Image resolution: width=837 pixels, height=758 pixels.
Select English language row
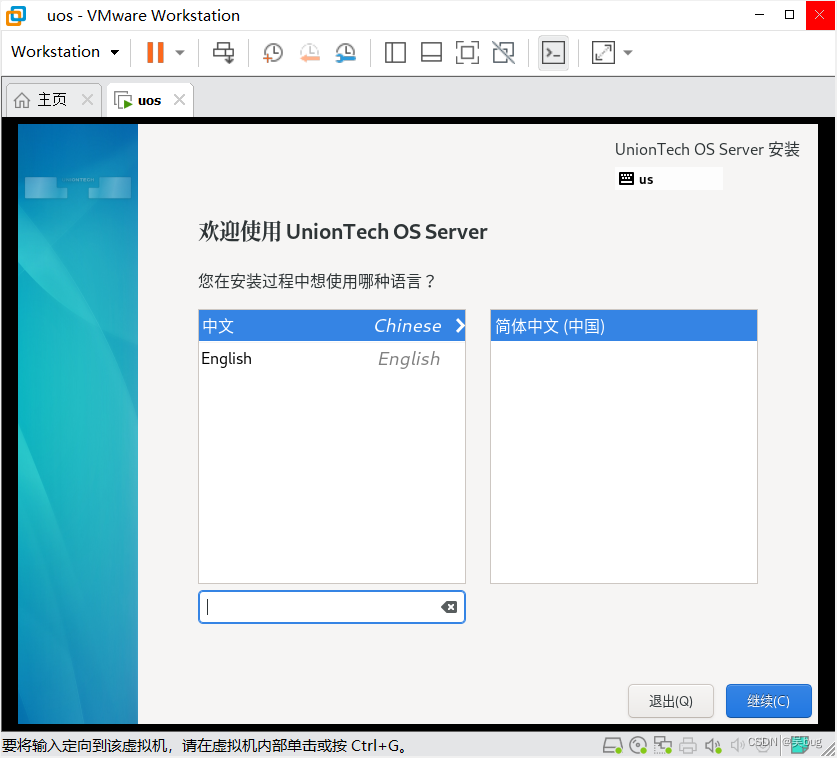(332, 358)
